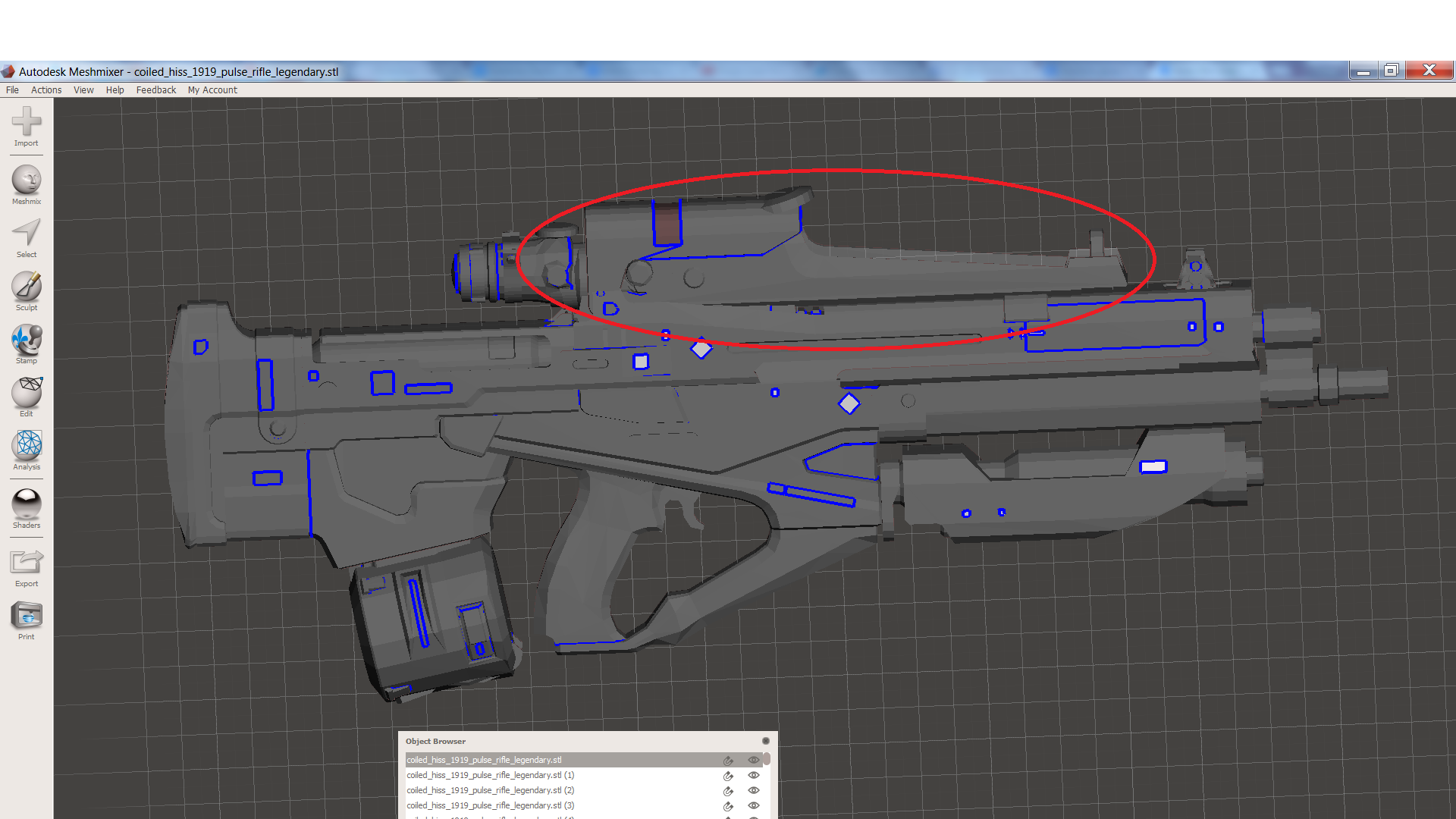Restore down the Meshmixer window
The width and height of the screenshot is (1456, 819).
pyautogui.click(x=1391, y=71)
